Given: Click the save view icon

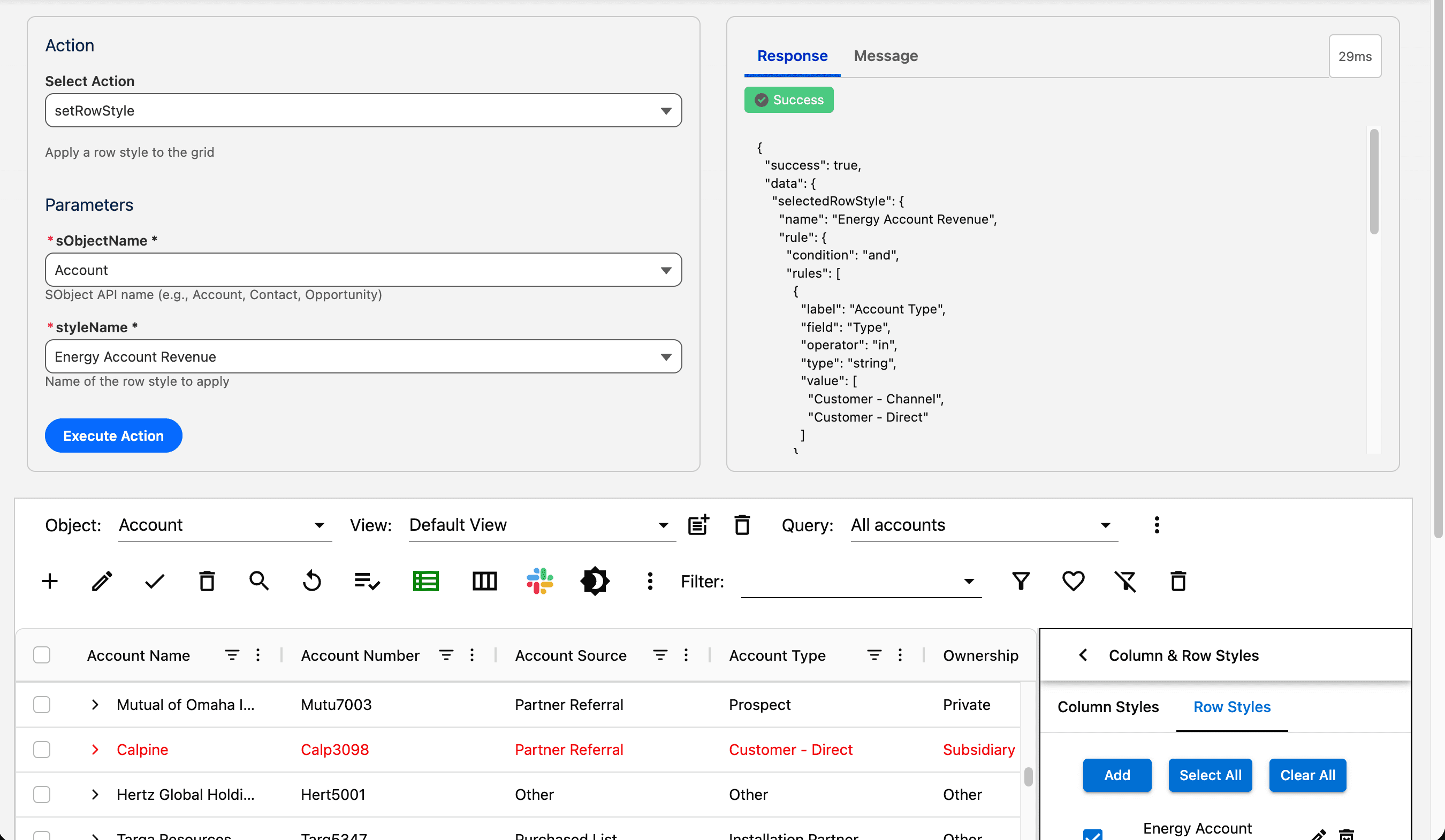Looking at the screenshot, I should pyautogui.click(x=698, y=525).
